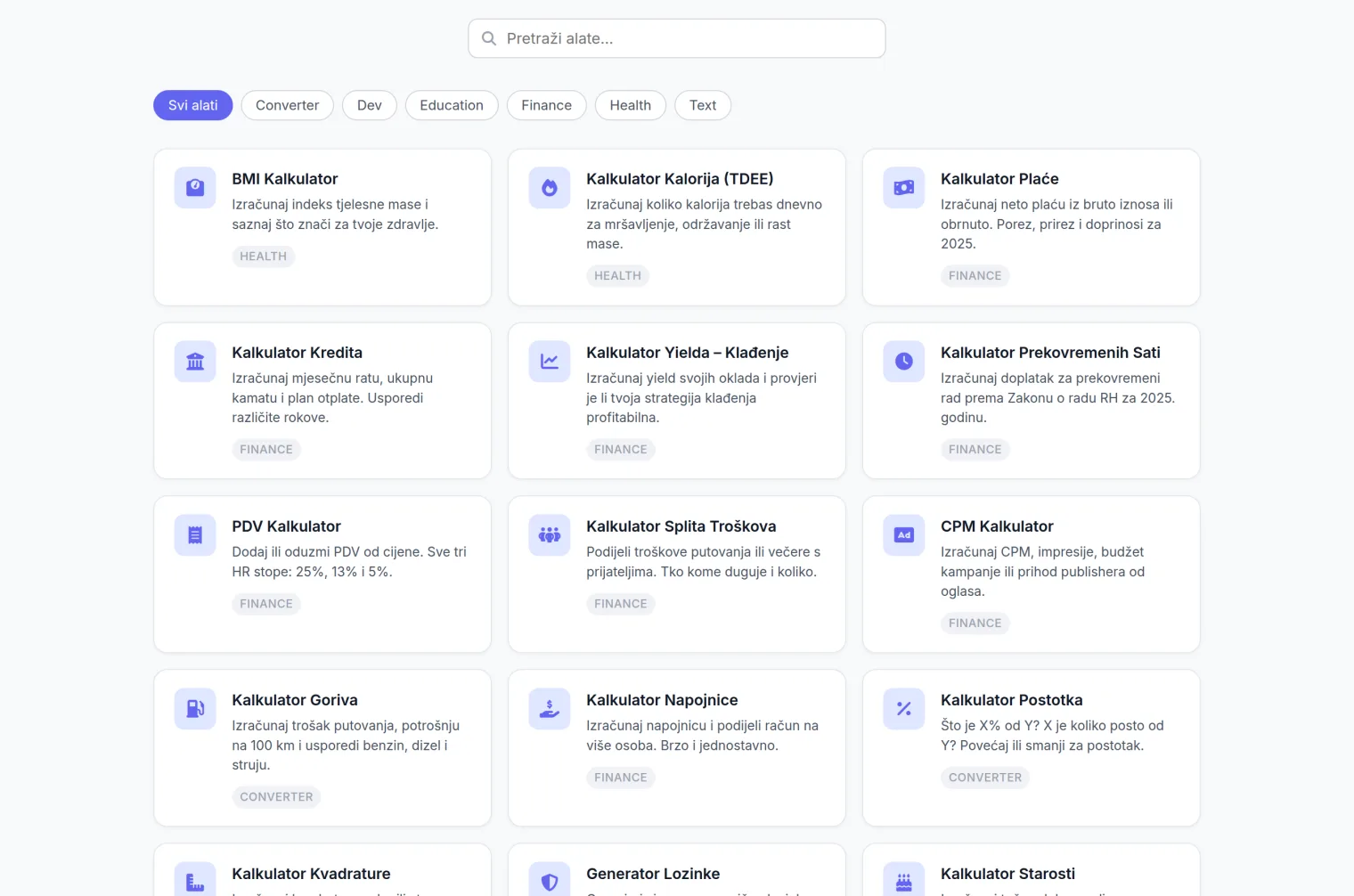
Task: Click the flame icon of Kalkulator Kalorija
Action: pos(550,188)
